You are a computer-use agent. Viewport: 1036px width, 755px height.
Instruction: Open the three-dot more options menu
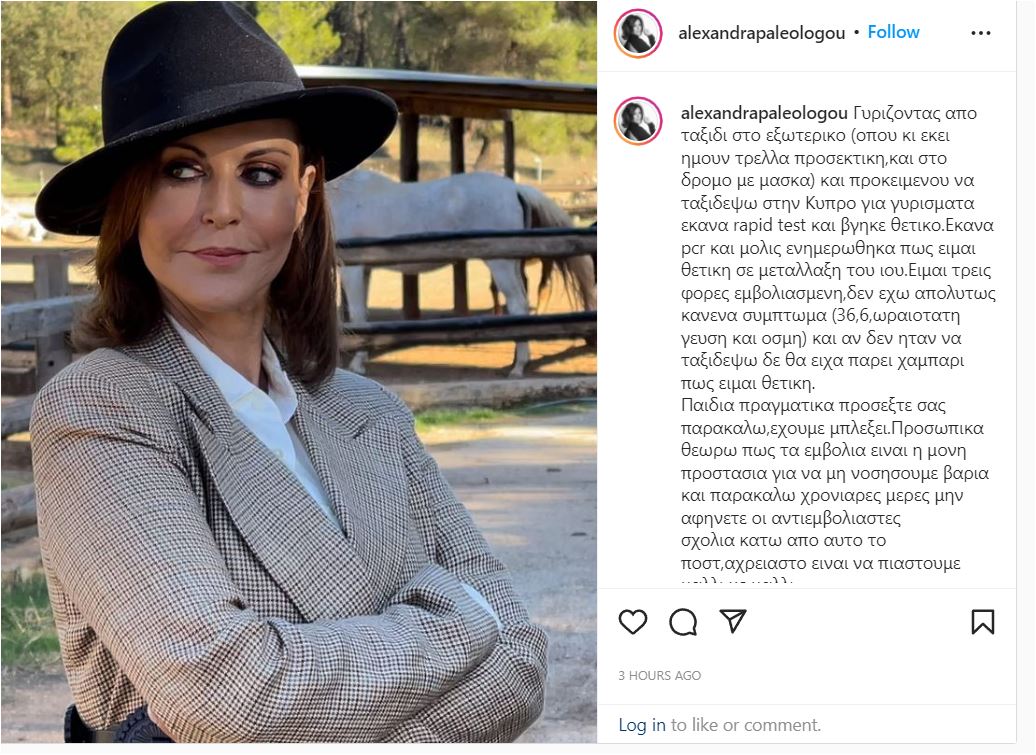coord(980,33)
